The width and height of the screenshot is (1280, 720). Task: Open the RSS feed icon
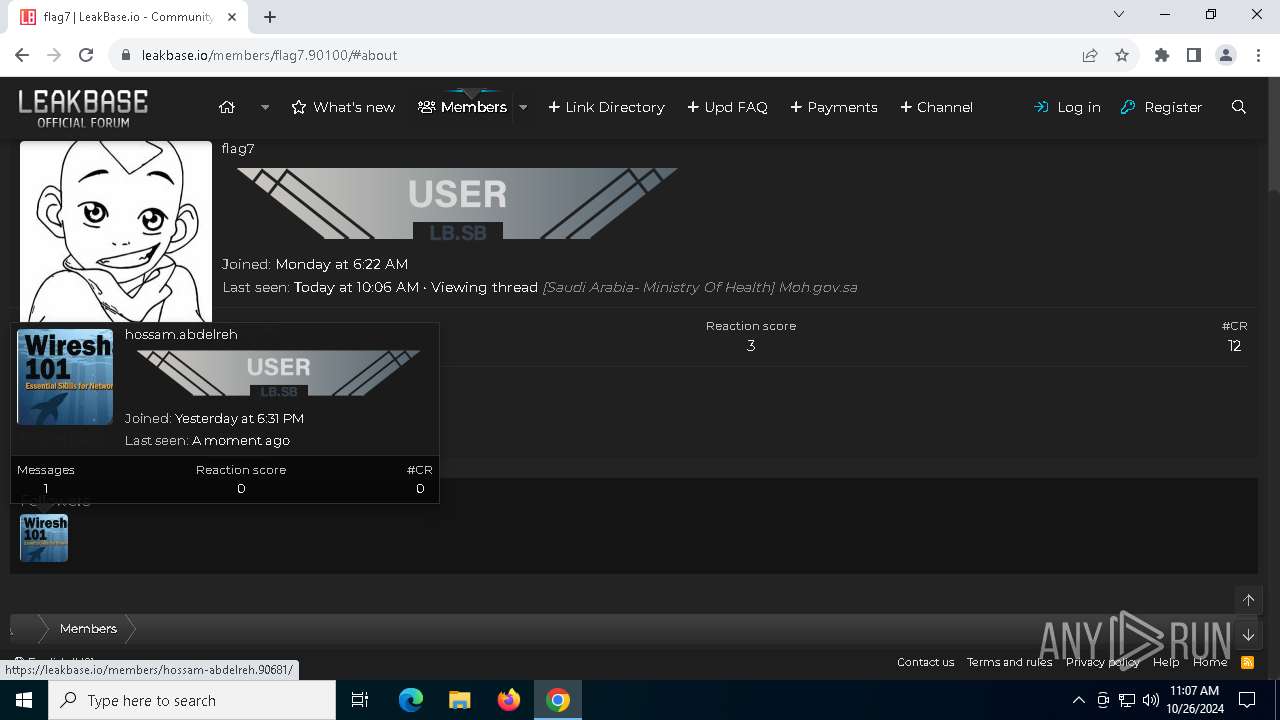[x=1247, y=662]
